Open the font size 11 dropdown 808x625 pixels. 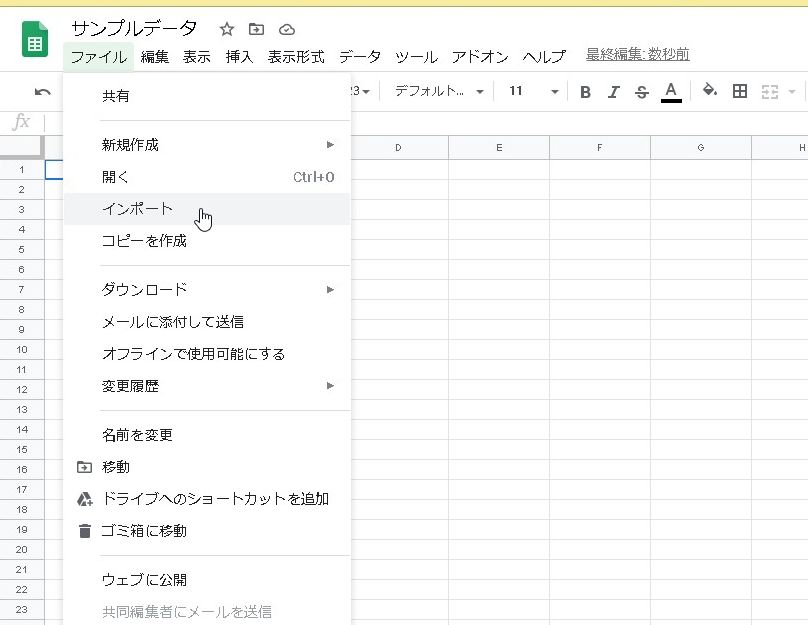pyautogui.click(x=532, y=92)
